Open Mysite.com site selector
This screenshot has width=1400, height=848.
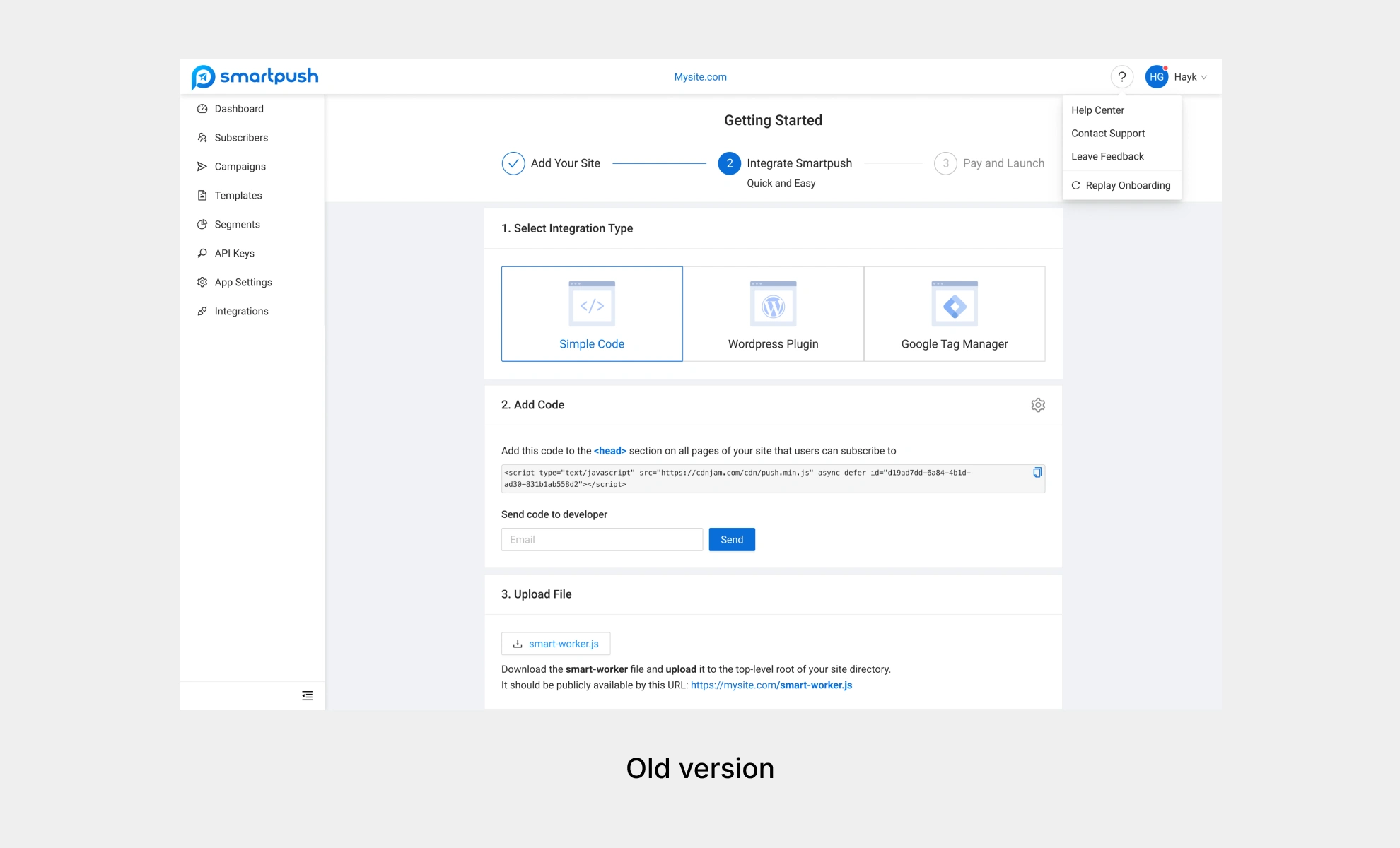click(700, 77)
